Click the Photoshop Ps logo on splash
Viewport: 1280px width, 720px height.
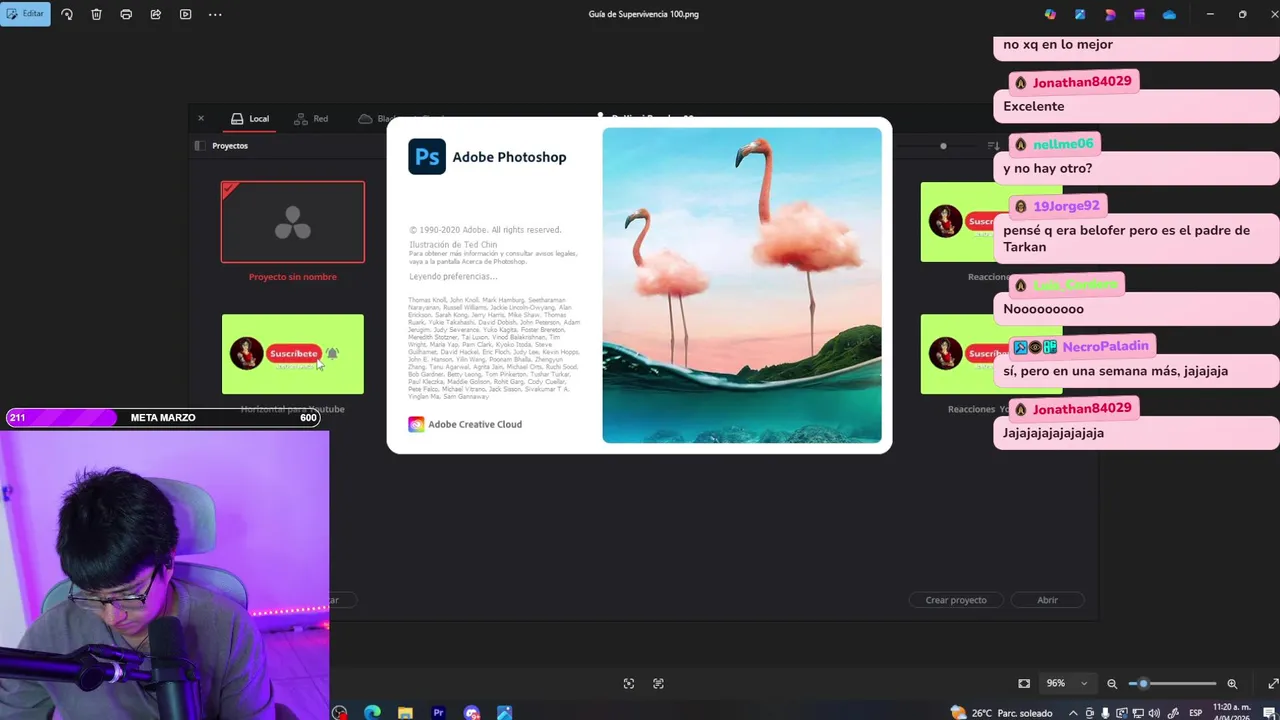tap(427, 157)
